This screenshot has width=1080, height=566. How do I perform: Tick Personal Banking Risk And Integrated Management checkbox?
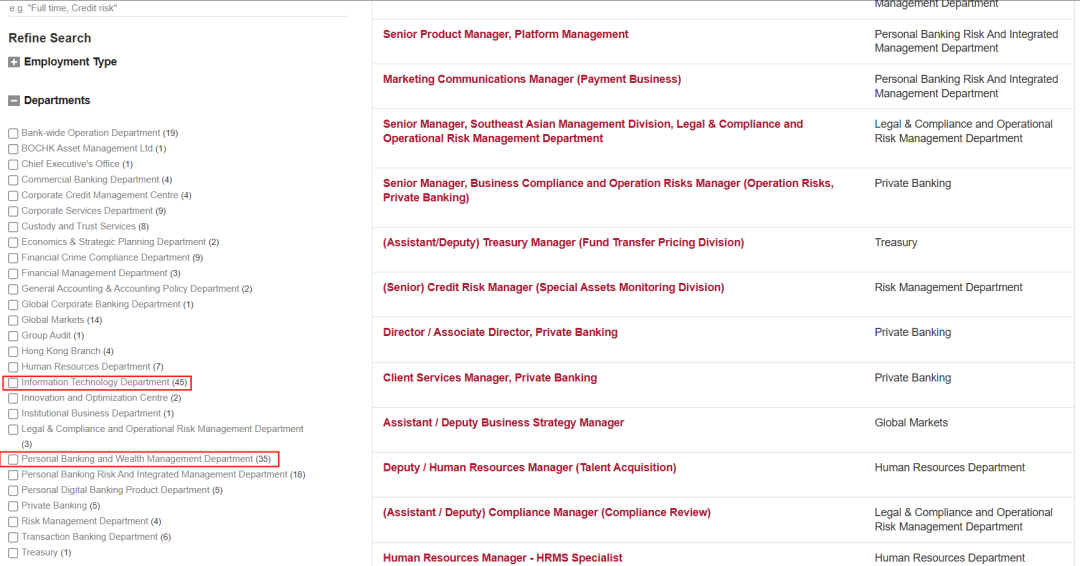(13, 475)
